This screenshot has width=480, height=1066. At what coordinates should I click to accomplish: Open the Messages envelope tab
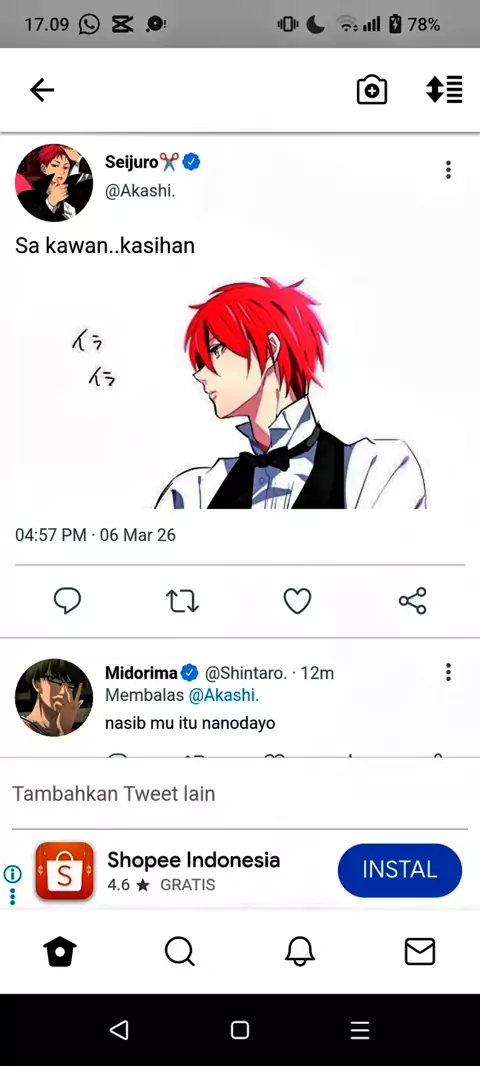pos(419,951)
